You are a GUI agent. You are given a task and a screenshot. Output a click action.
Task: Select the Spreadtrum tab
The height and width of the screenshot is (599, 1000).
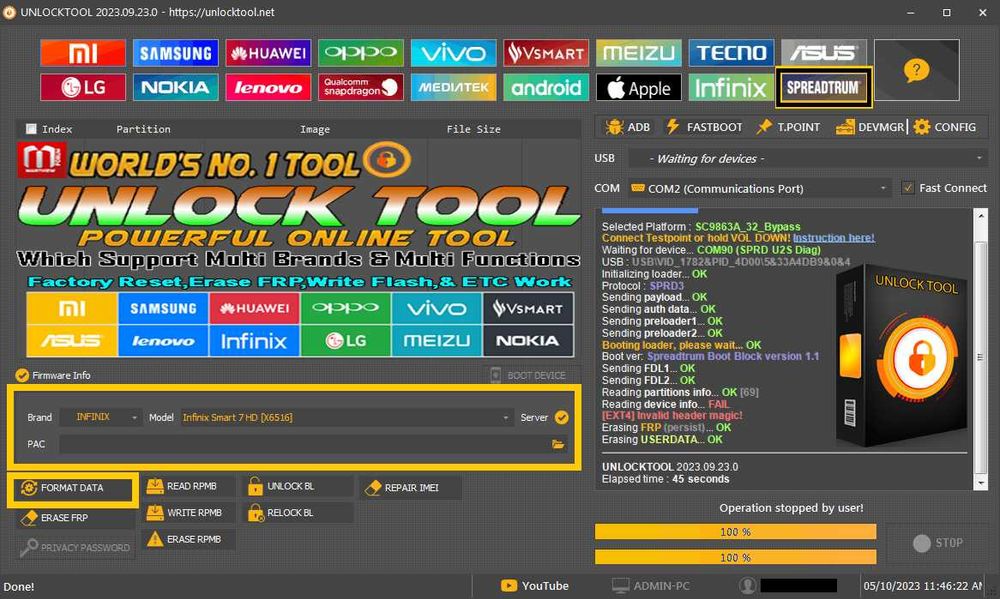click(x=823, y=87)
